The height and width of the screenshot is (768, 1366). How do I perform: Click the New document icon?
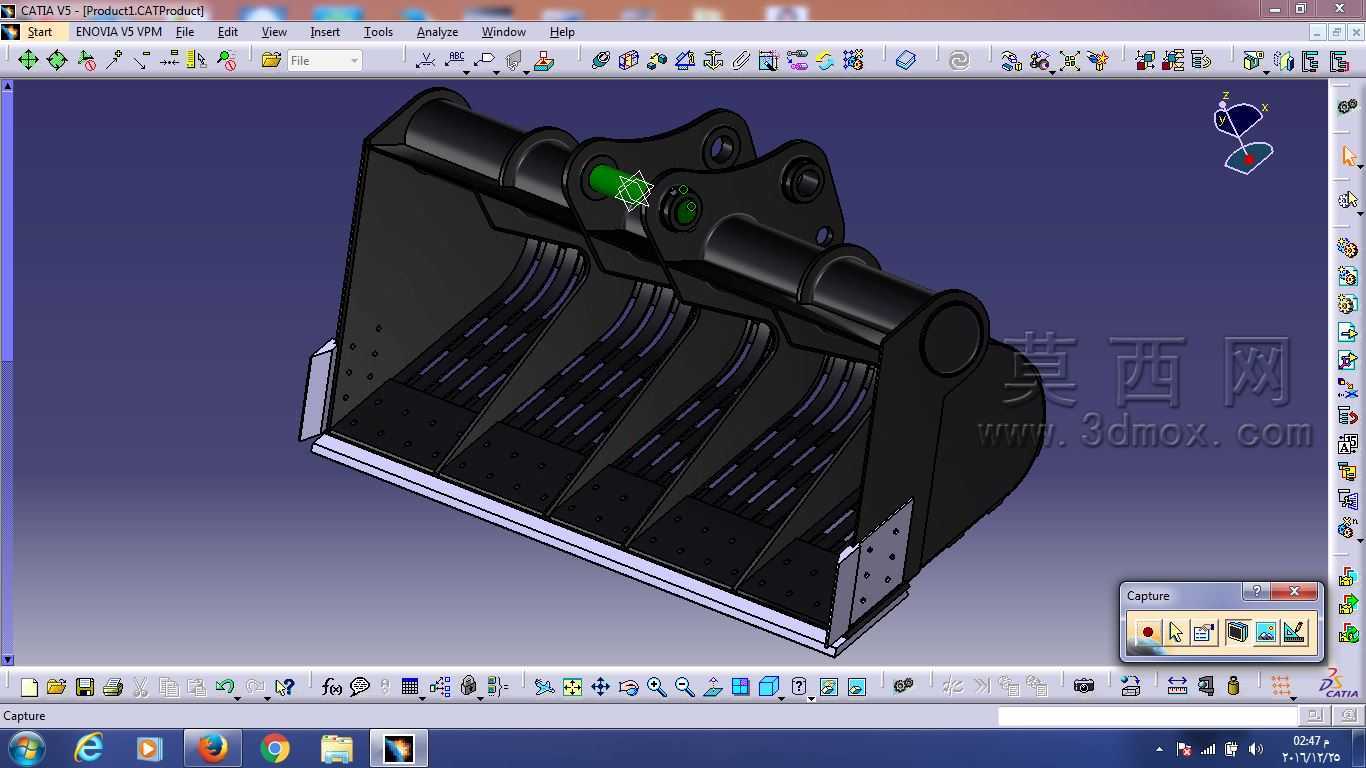[29, 687]
